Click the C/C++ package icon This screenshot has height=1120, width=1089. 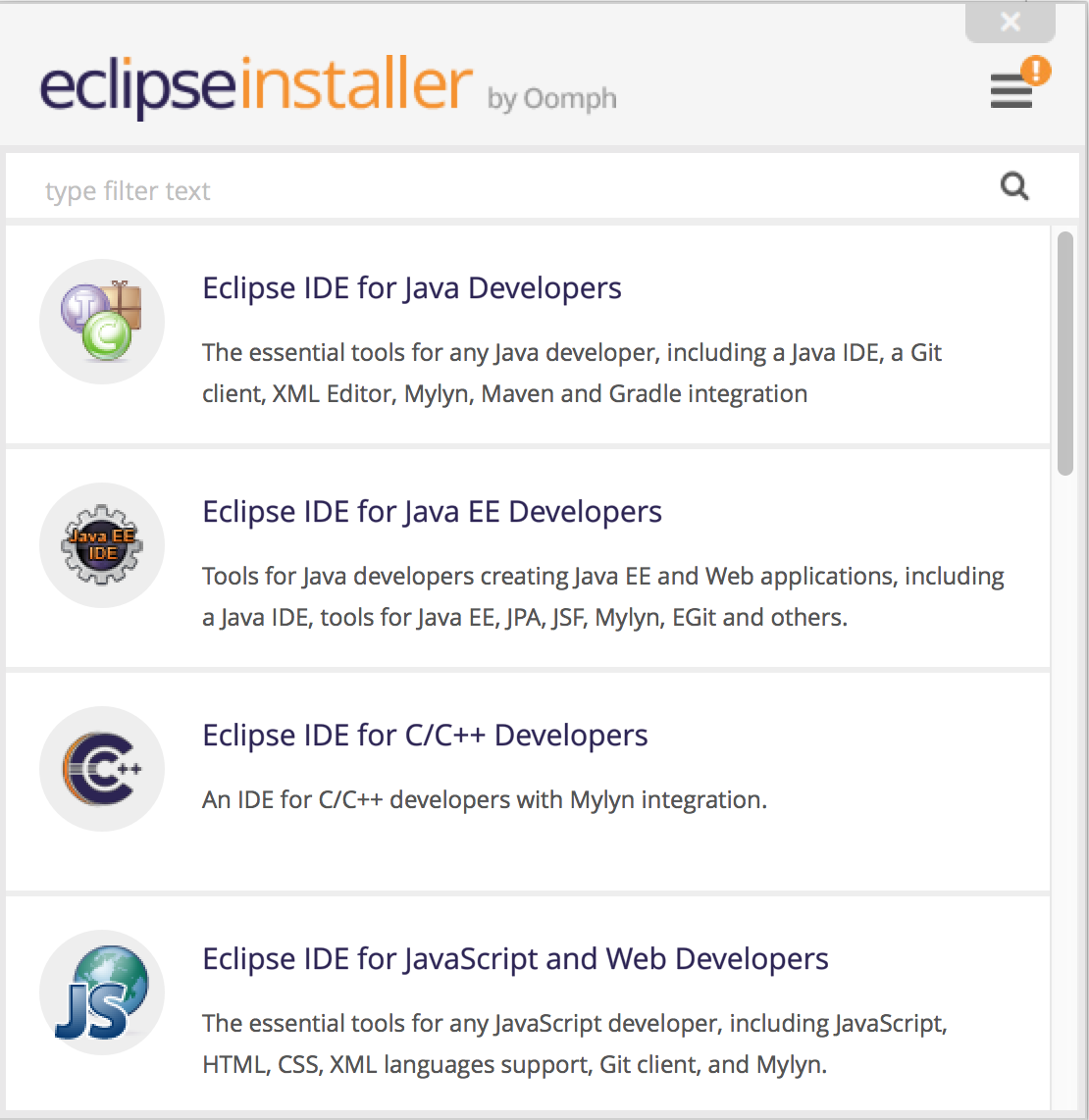click(102, 769)
